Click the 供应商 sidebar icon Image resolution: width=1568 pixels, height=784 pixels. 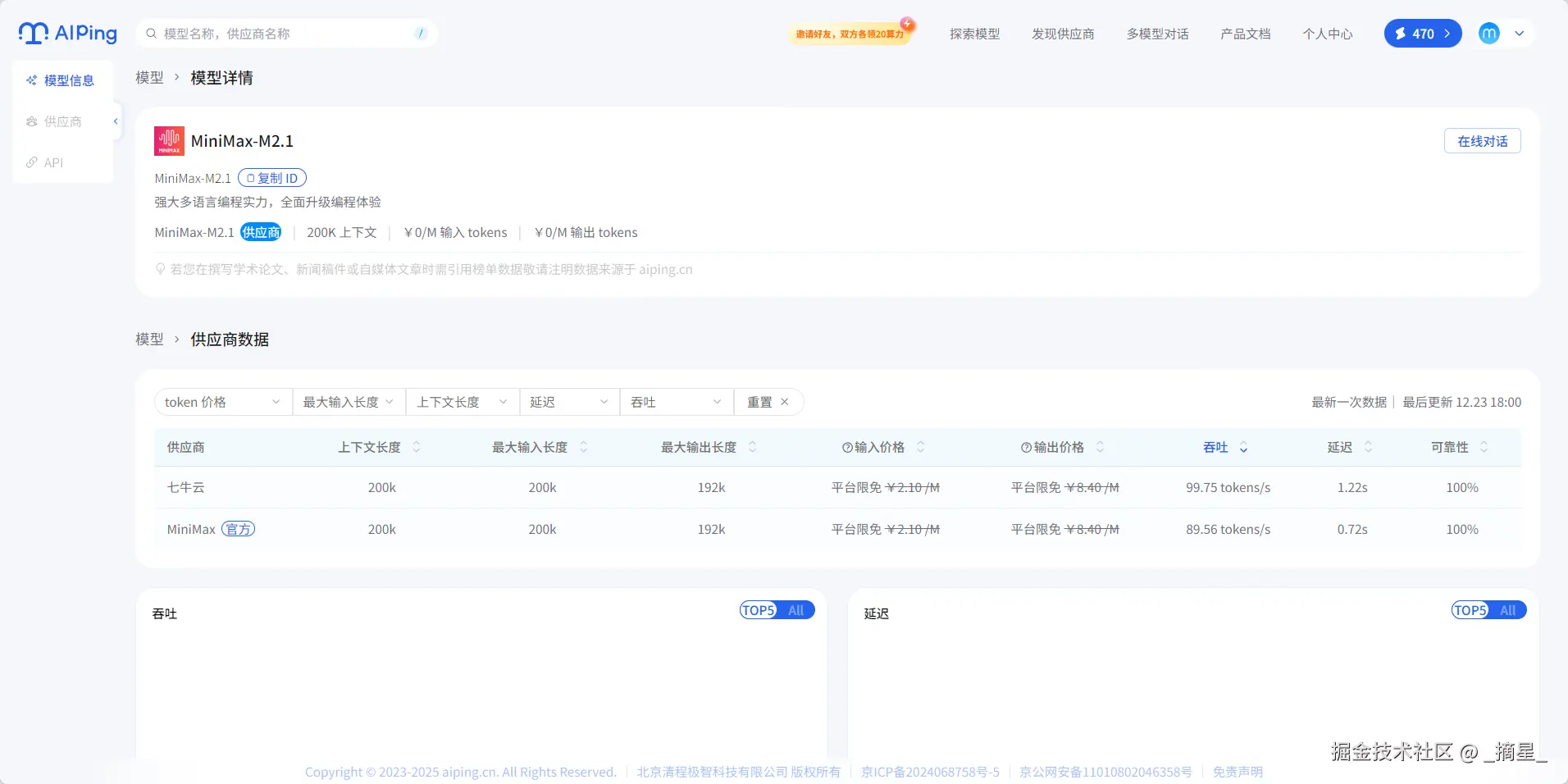coord(32,121)
